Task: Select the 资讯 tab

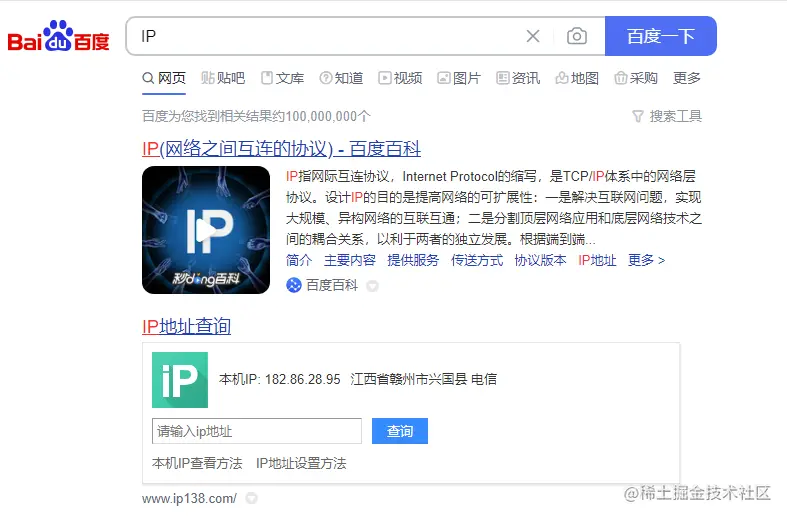Action: click(x=518, y=78)
